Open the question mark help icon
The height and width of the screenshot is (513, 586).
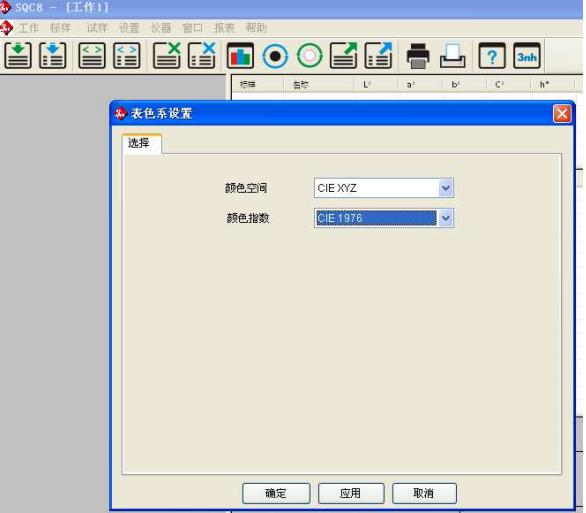[x=492, y=56]
